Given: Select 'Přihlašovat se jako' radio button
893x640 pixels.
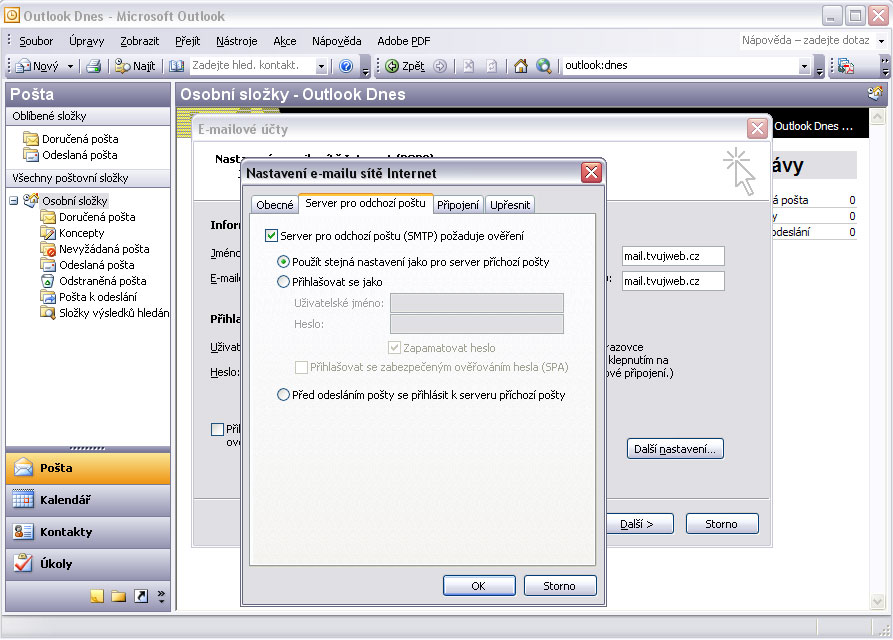Looking at the screenshot, I should pyautogui.click(x=283, y=282).
